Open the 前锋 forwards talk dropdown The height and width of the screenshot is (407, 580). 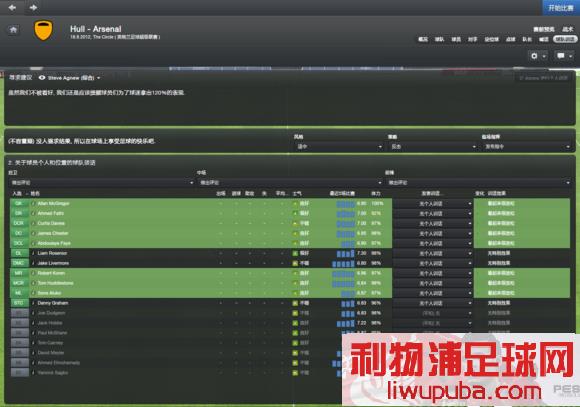click(478, 183)
